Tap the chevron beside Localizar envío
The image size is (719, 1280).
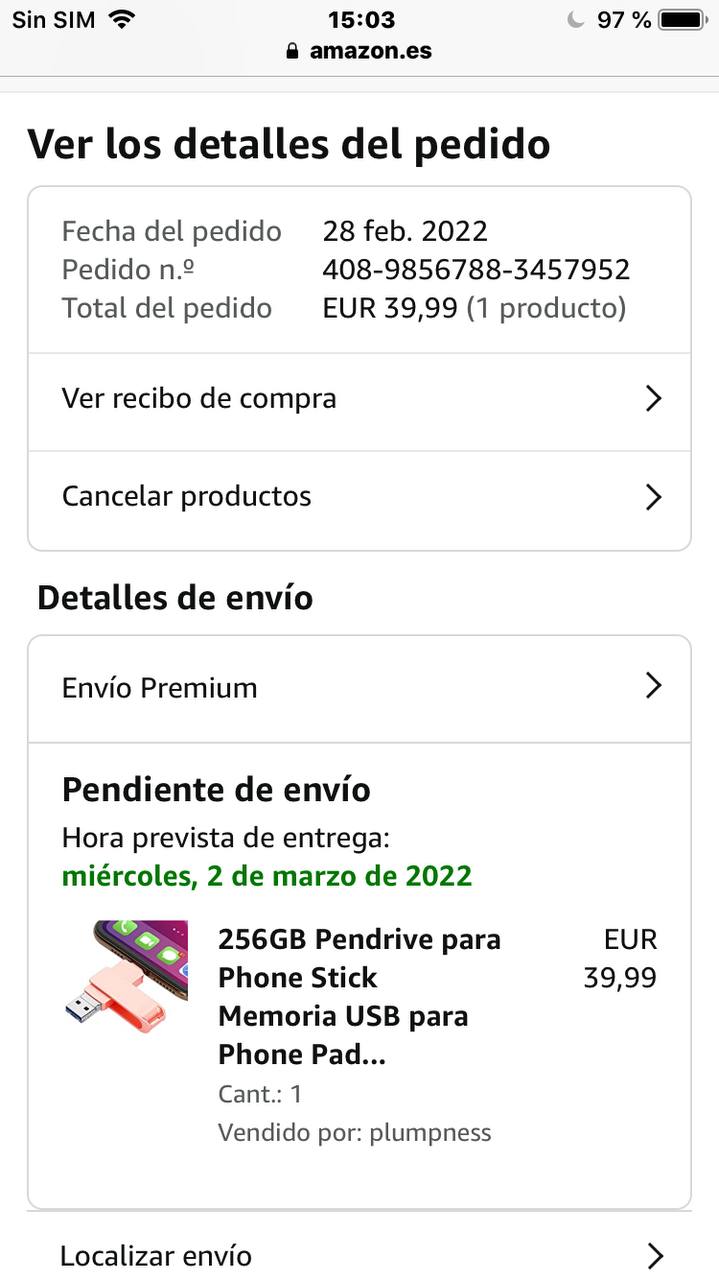[655, 1256]
